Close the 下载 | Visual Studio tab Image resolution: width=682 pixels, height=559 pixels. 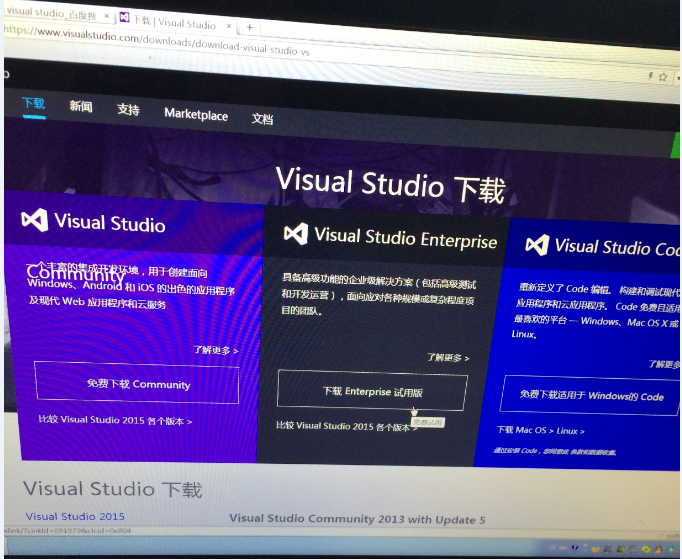pyautogui.click(x=229, y=26)
